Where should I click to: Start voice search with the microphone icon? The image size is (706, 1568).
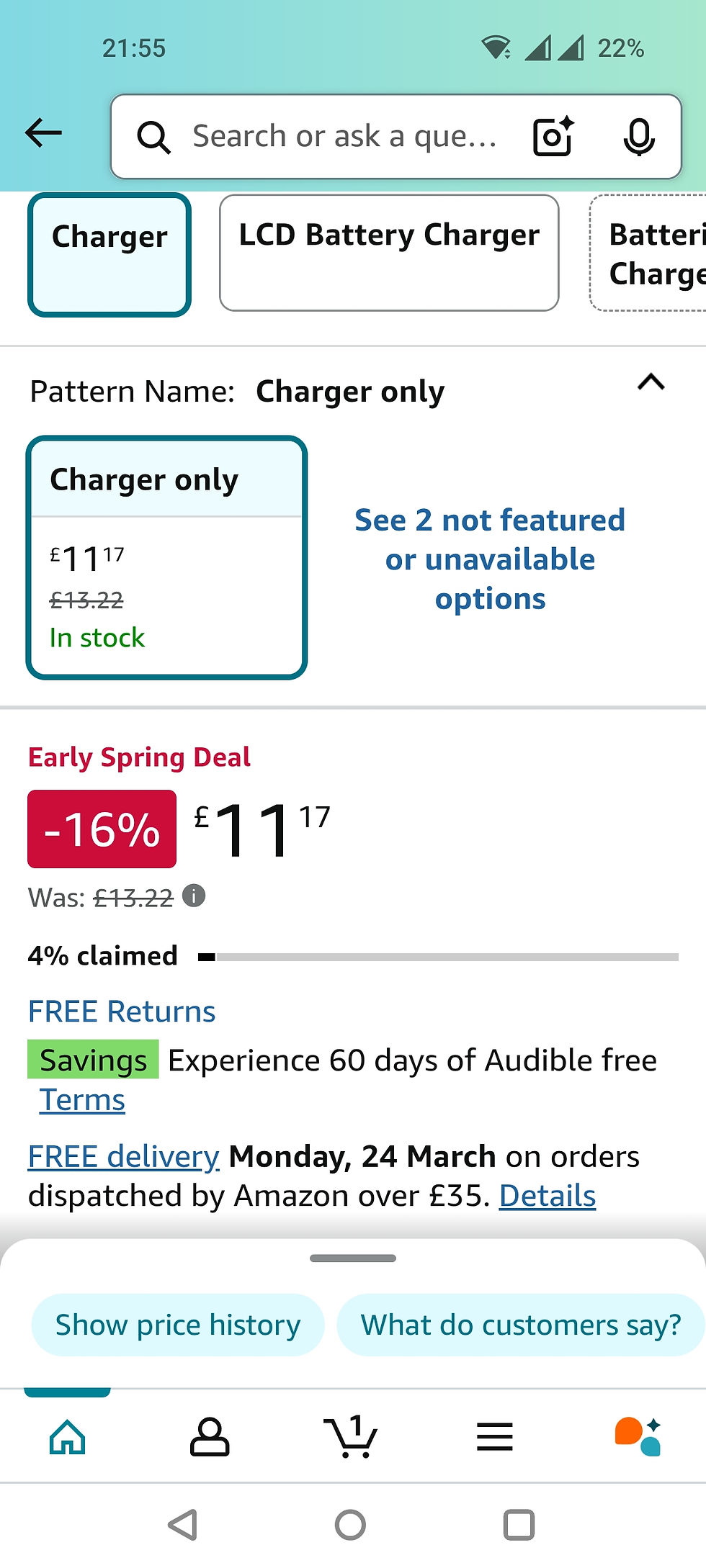point(638,136)
